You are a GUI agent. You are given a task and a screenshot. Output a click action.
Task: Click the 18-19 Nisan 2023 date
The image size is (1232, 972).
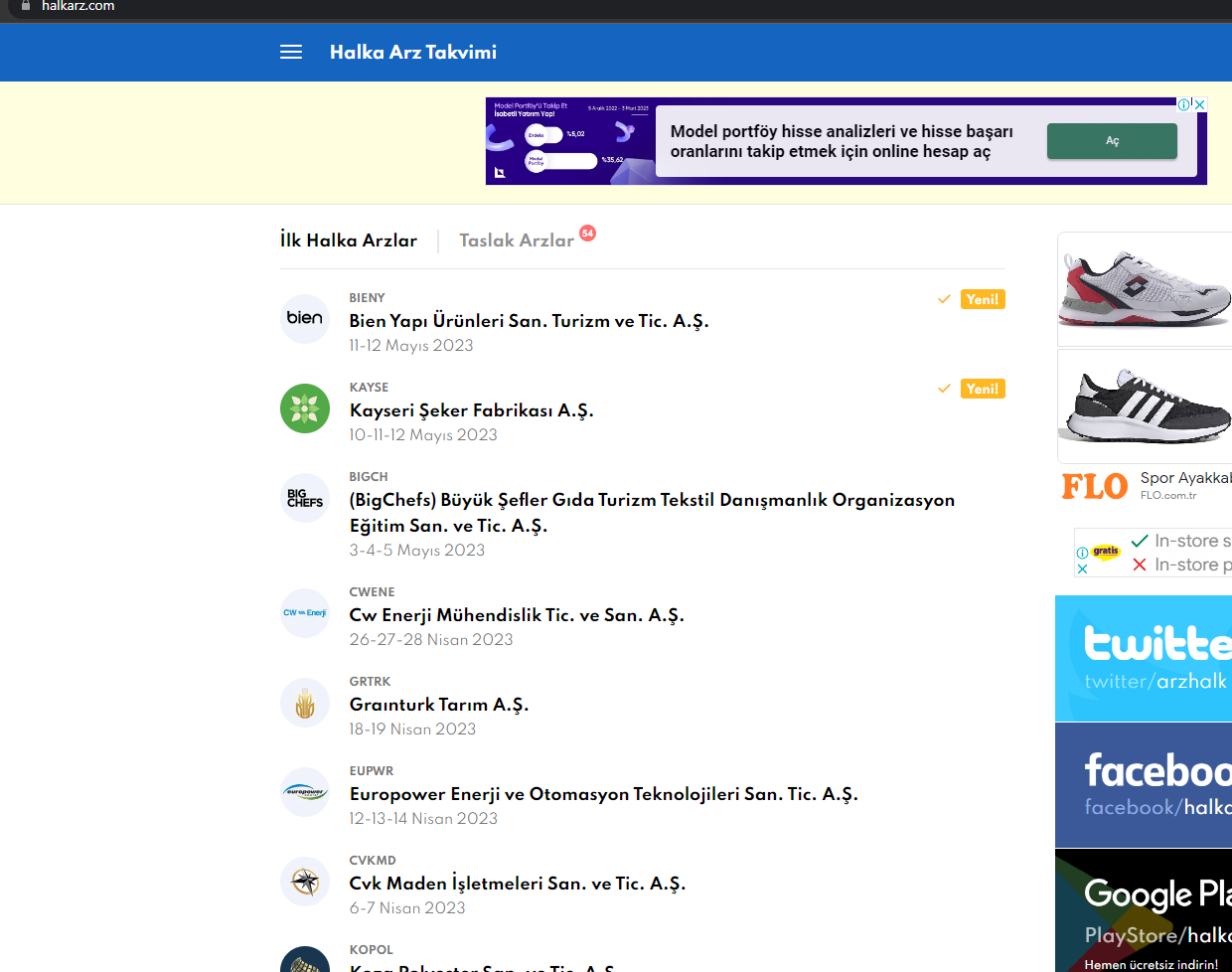412,729
